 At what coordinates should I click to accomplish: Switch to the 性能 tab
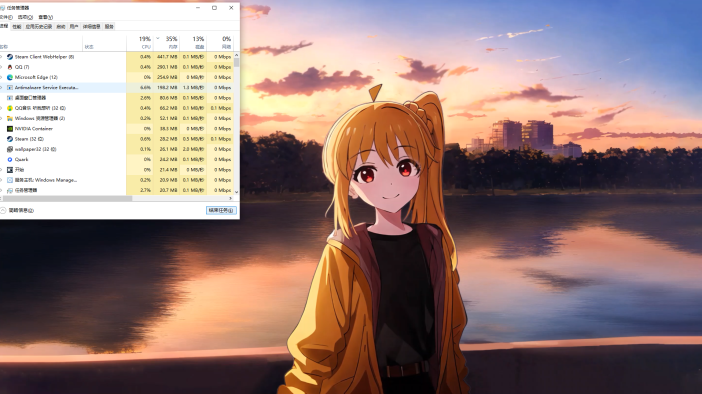(17, 27)
